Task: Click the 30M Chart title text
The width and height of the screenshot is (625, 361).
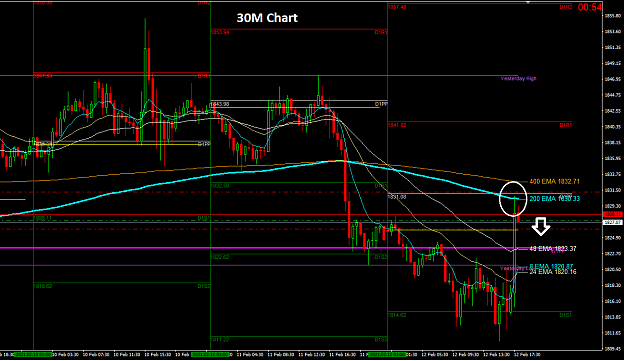Action: [x=267, y=18]
